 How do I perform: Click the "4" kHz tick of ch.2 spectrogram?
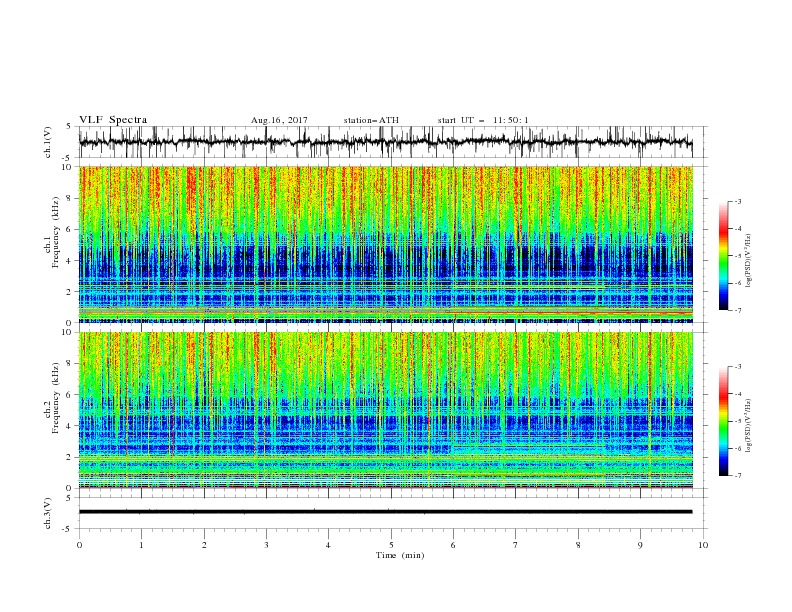click(x=70, y=426)
